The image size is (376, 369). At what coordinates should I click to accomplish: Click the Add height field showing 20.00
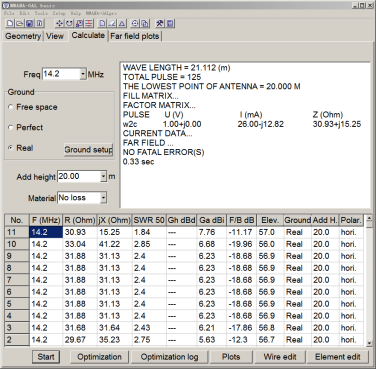pyautogui.click(x=79, y=176)
